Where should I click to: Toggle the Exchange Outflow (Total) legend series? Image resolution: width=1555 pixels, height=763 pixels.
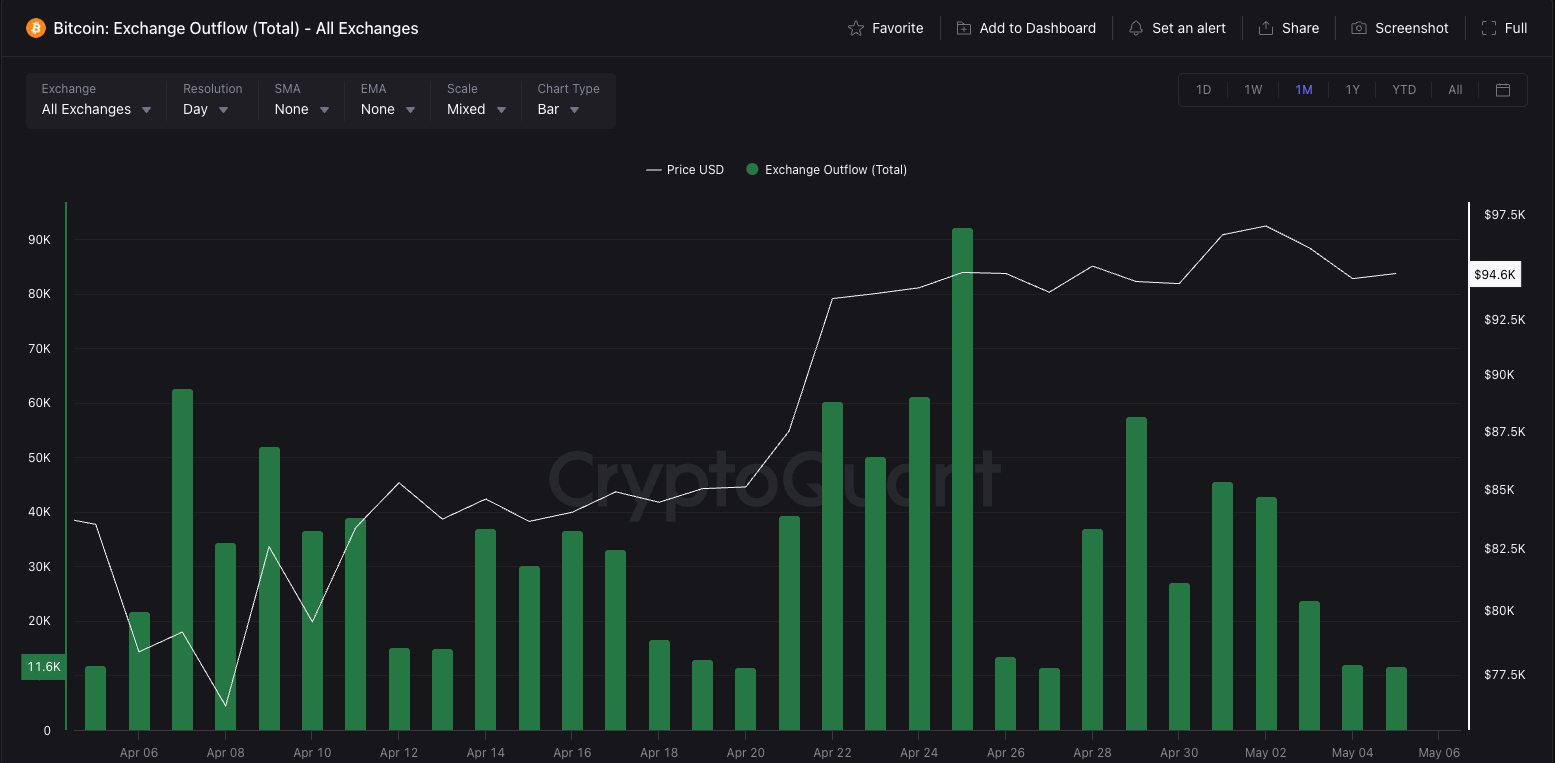827,170
